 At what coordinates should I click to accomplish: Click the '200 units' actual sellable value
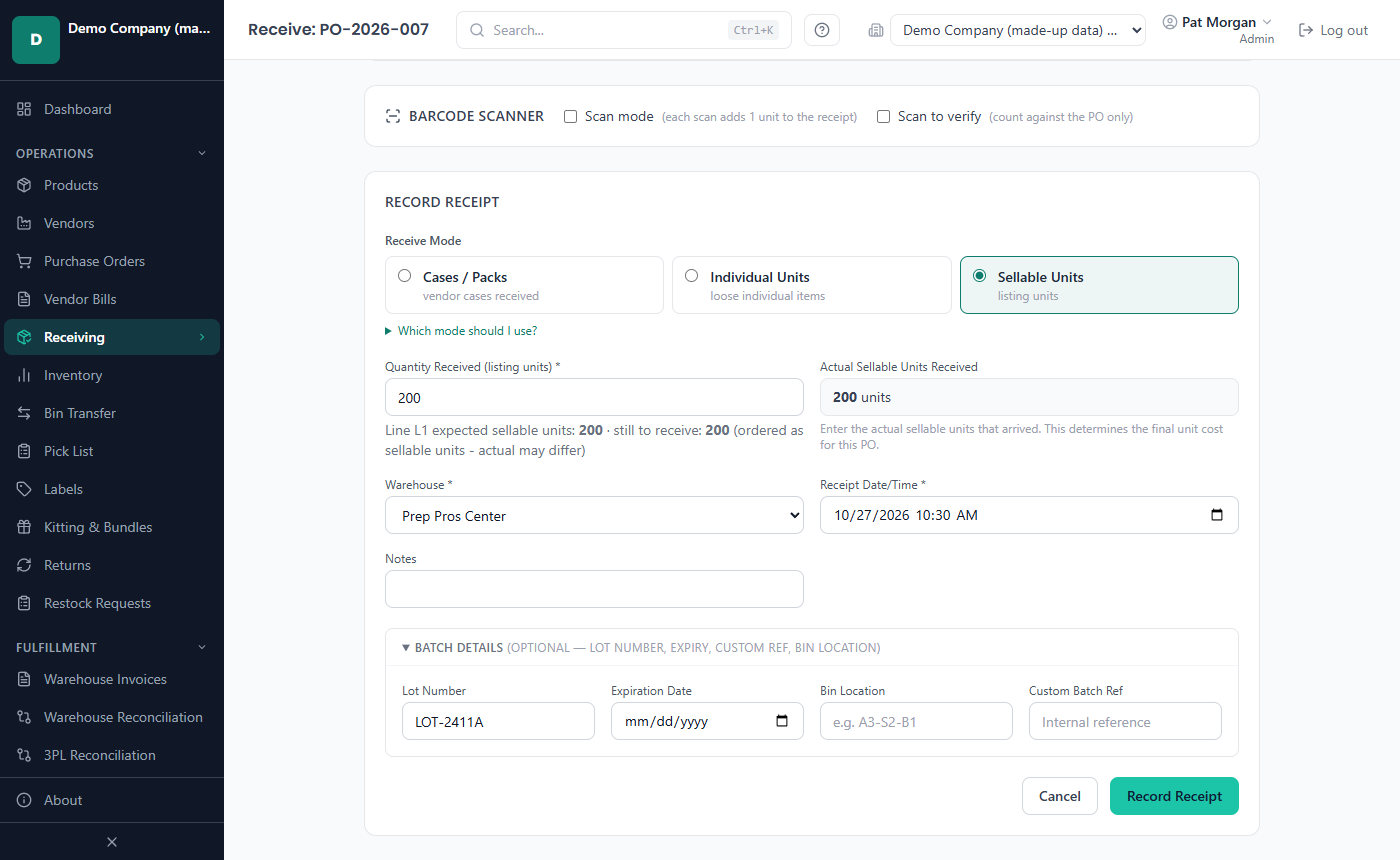click(x=862, y=397)
